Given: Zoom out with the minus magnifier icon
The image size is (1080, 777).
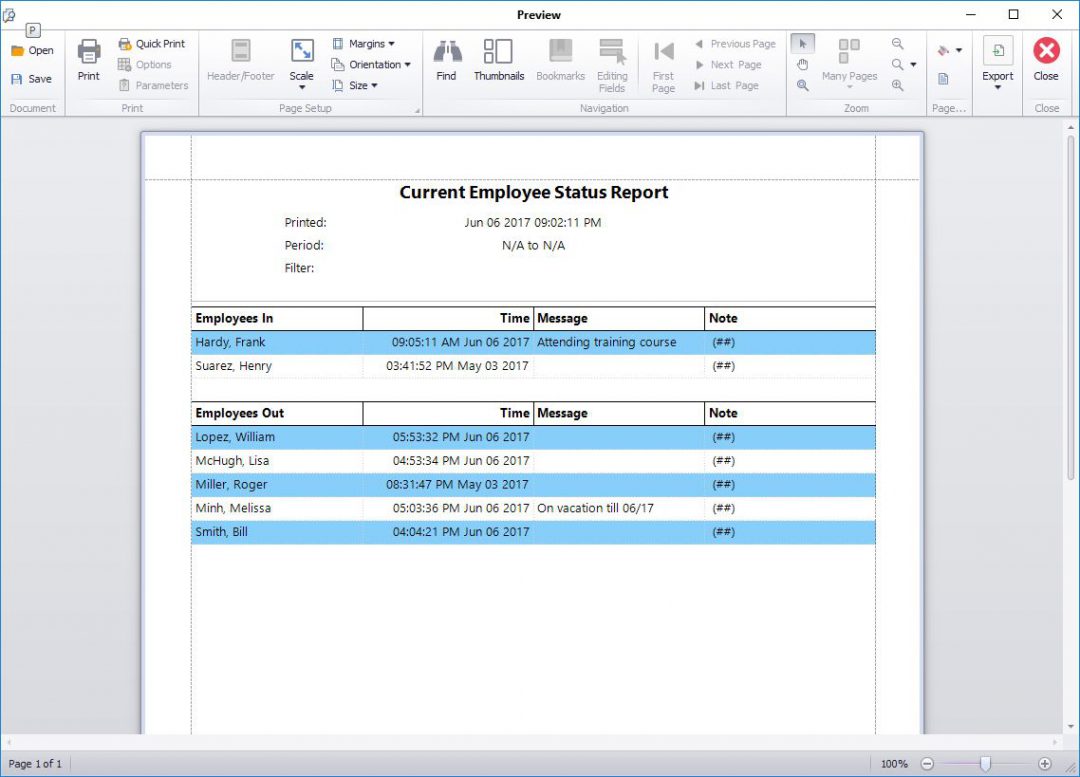Looking at the screenshot, I should 897,43.
